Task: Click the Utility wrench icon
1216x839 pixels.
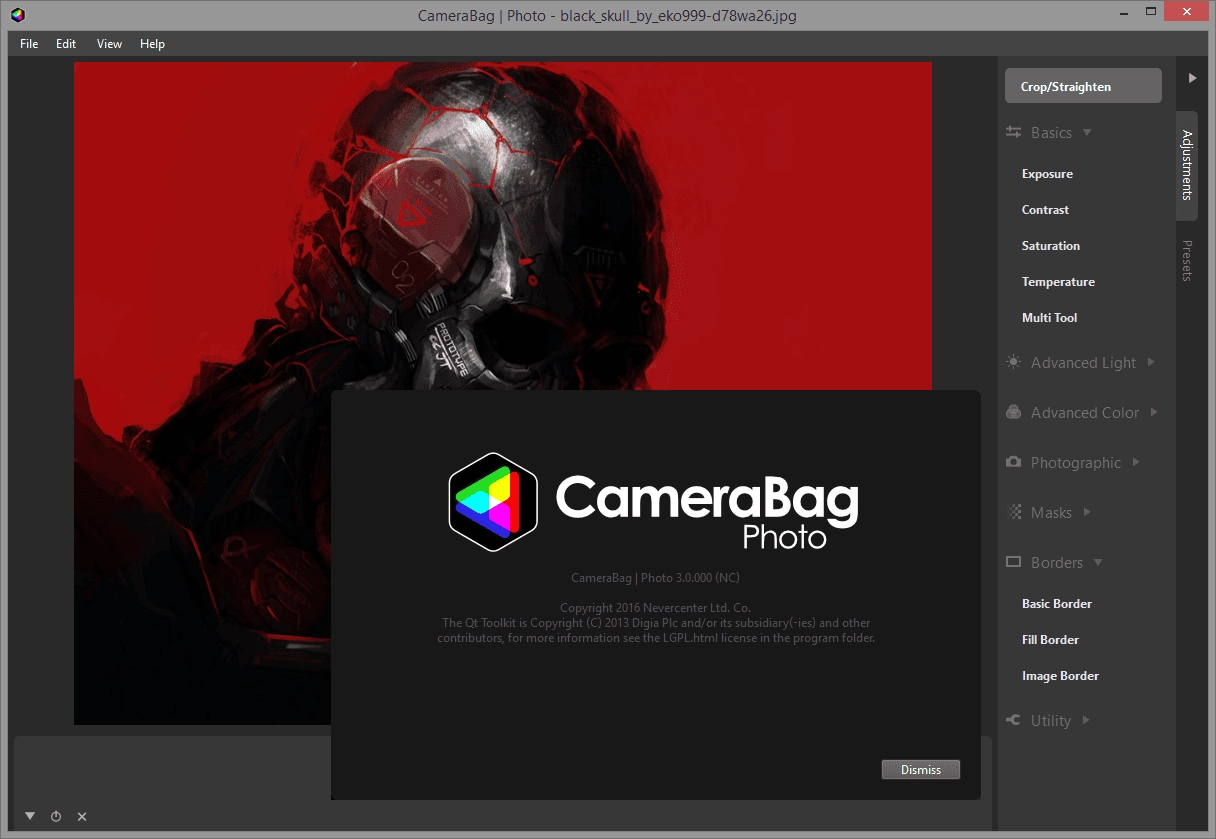Action: click(x=1013, y=720)
